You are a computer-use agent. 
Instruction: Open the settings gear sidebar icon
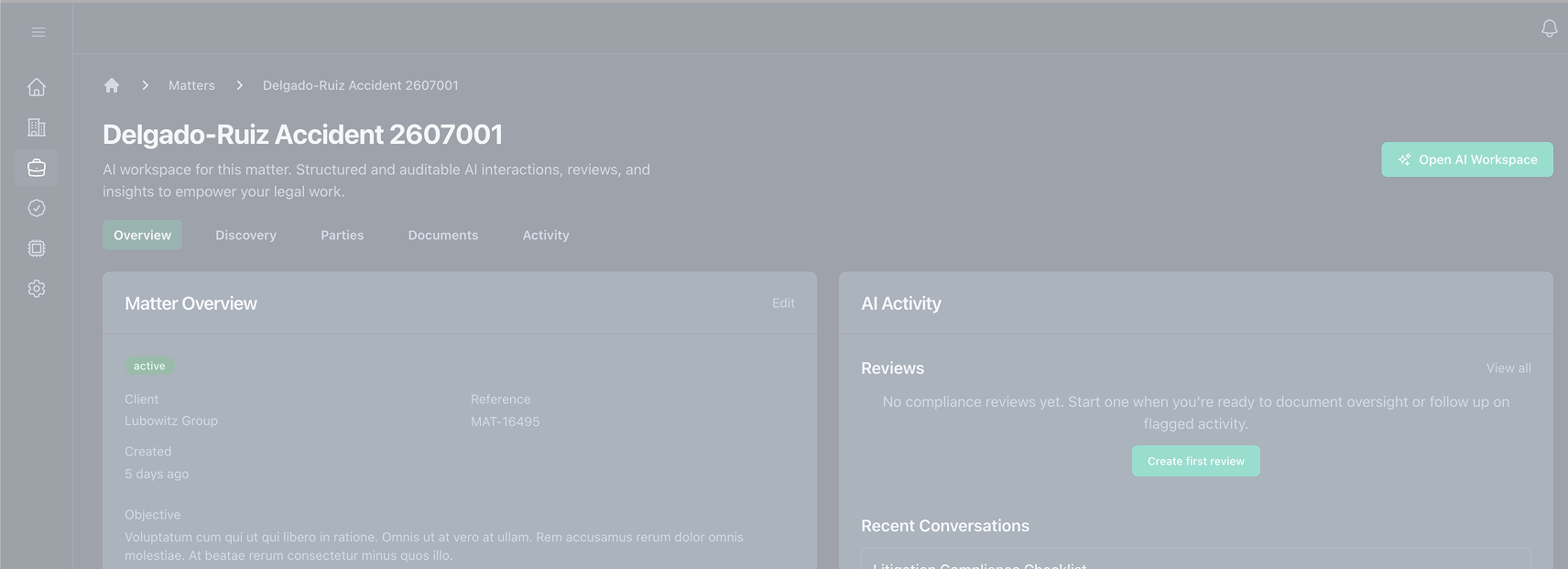[x=37, y=289]
